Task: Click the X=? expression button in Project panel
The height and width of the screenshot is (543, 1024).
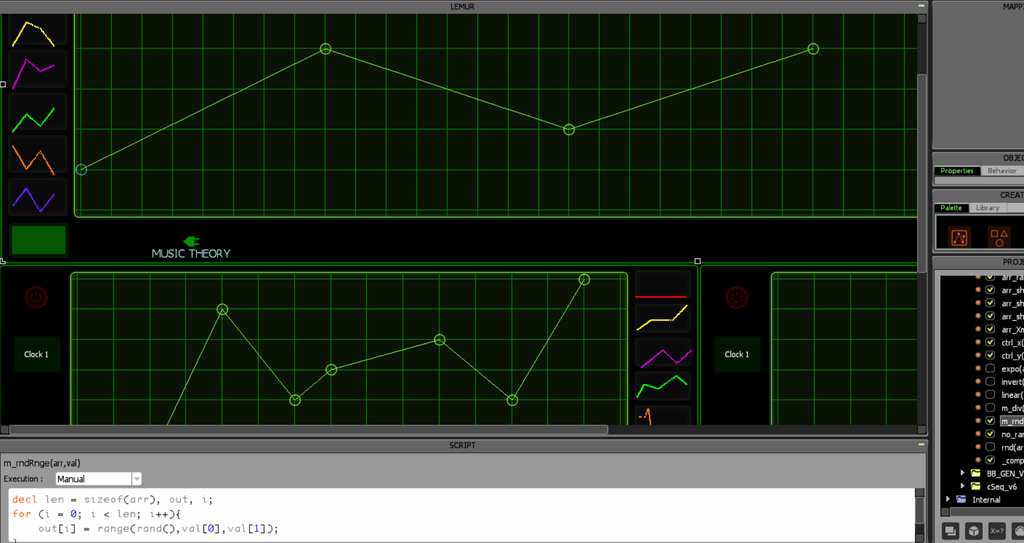Action: [997, 531]
